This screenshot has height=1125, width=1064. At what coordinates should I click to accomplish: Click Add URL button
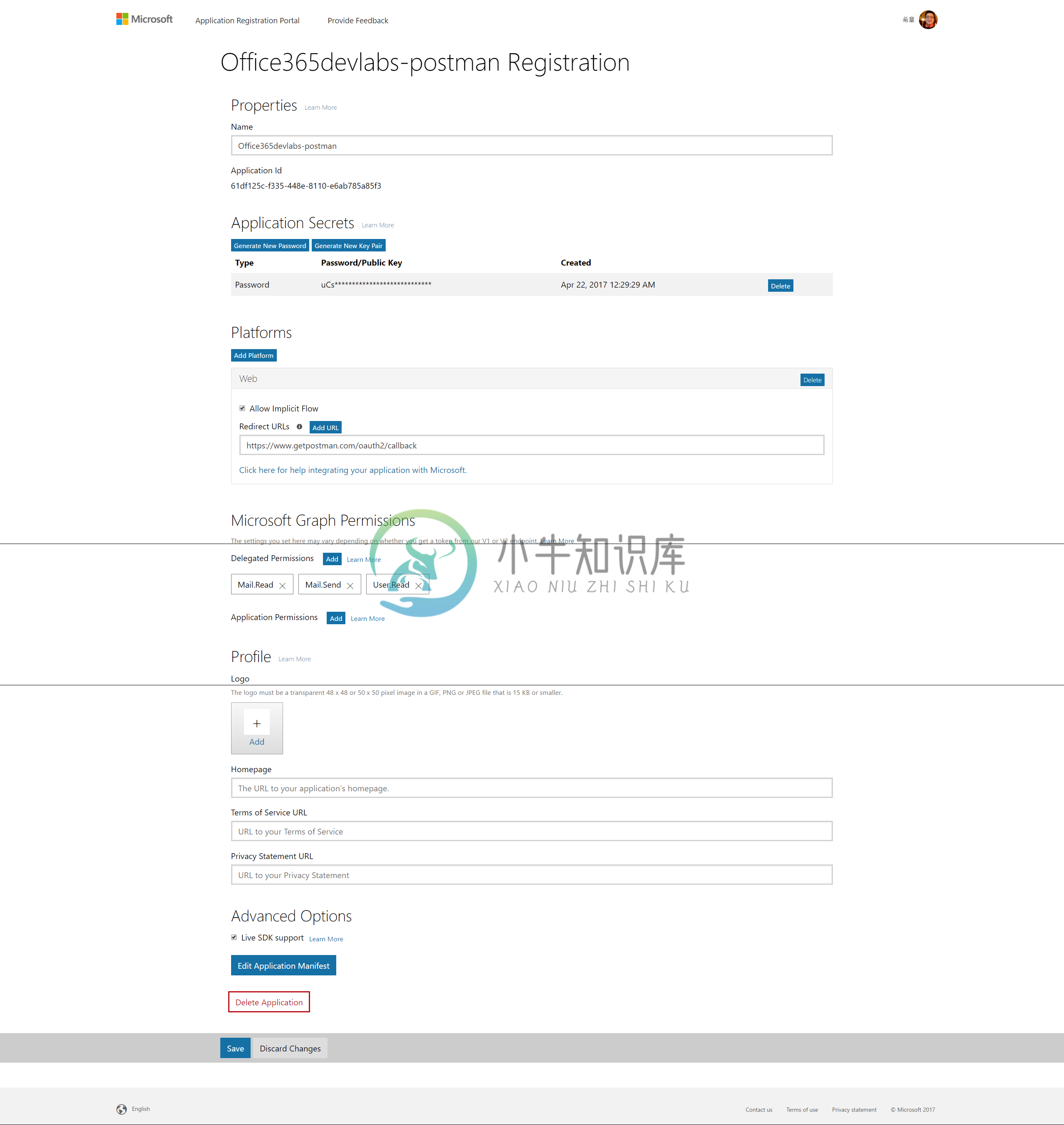pos(325,428)
